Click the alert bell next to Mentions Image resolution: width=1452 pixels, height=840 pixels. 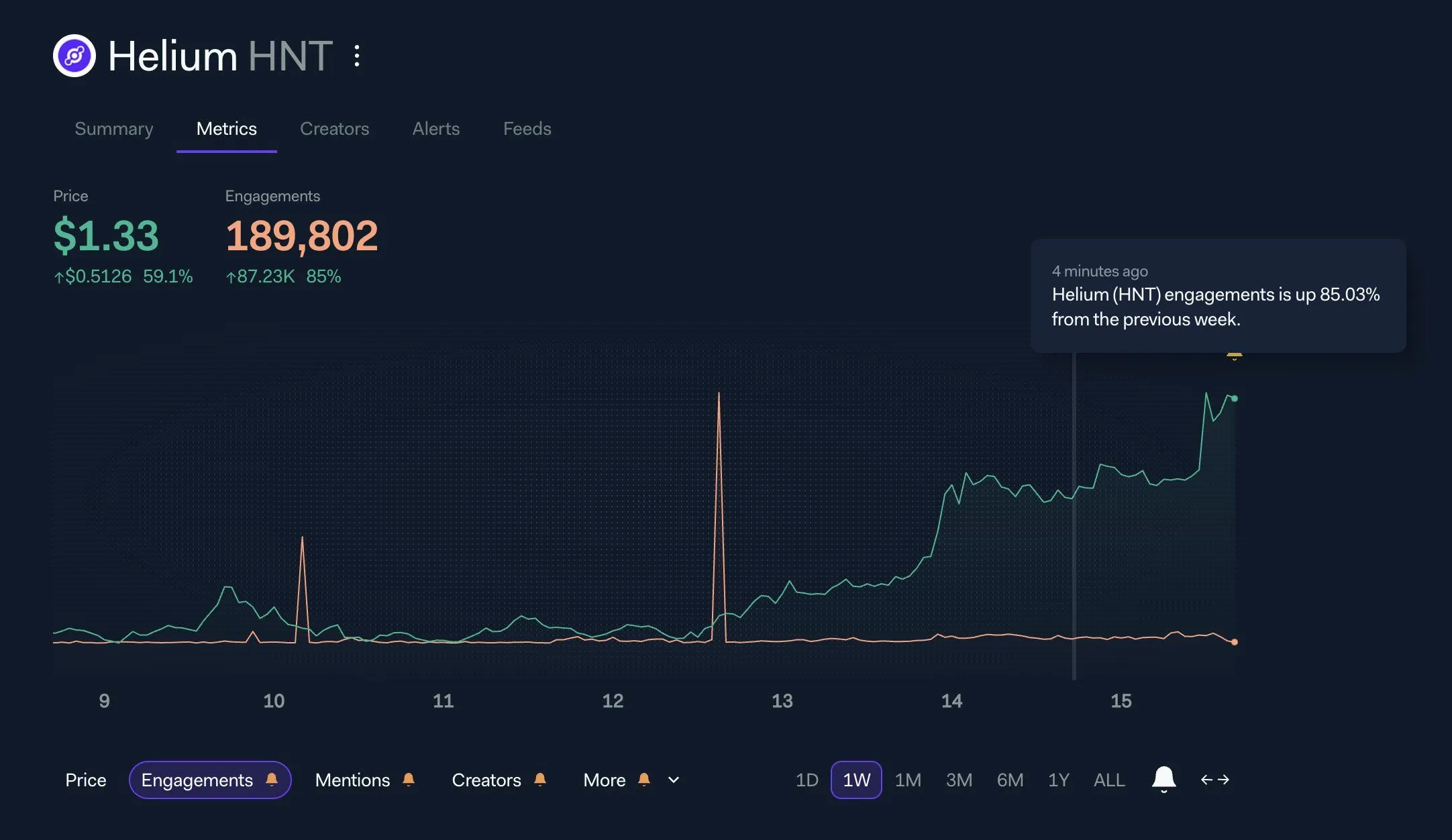coord(408,780)
